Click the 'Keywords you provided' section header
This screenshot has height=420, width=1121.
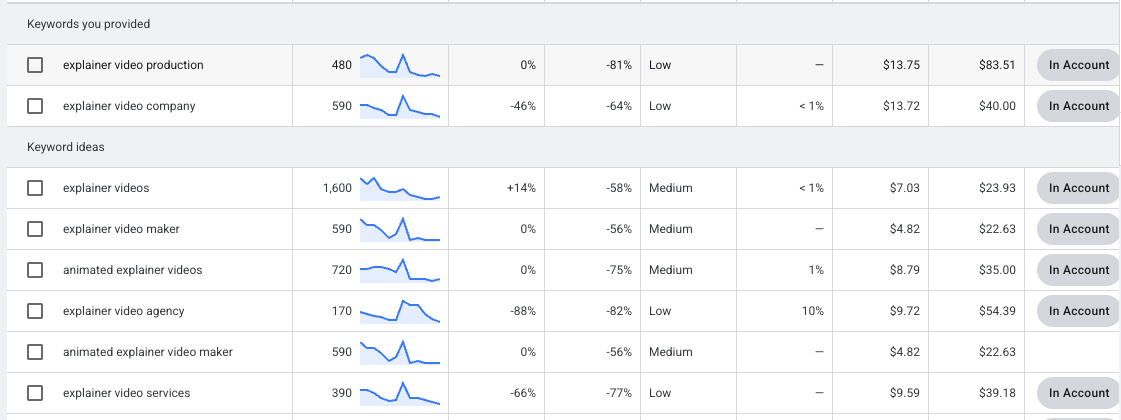click(x=89, y=24)
